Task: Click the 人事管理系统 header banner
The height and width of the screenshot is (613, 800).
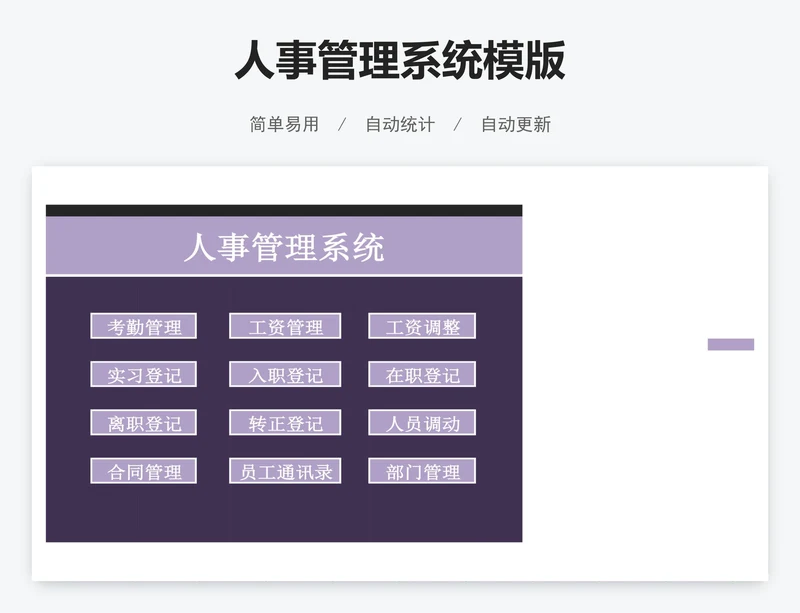Action: (284, 246)
